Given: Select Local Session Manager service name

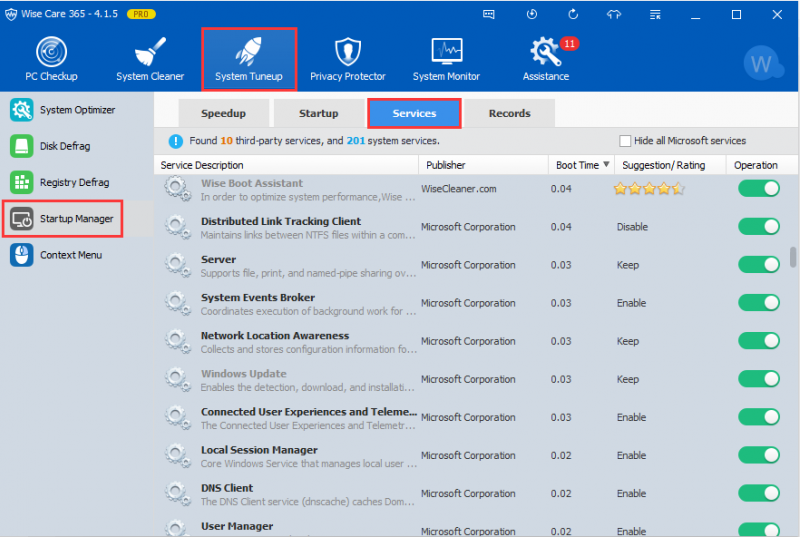Looking at the screenshot, I should tap(259, 450).
